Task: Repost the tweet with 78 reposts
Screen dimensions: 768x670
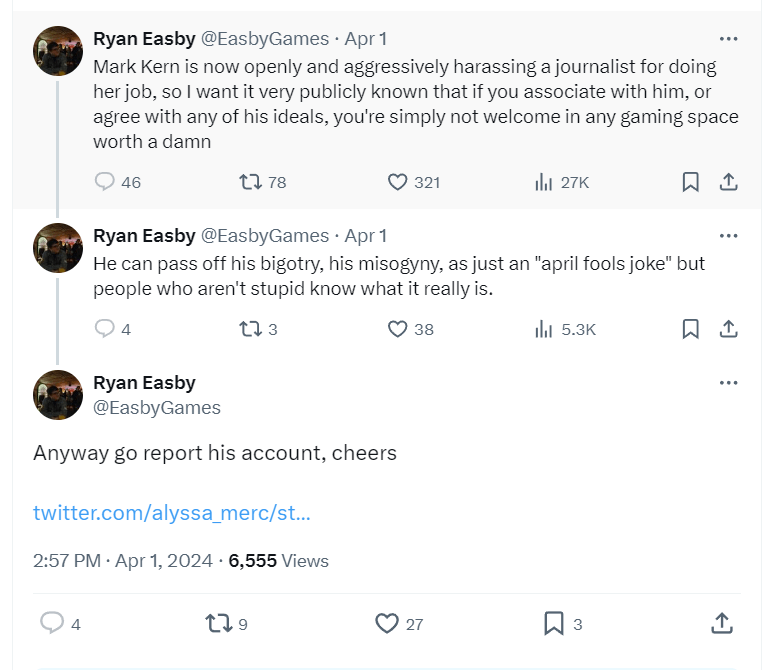Action: (x=250, y=182)
